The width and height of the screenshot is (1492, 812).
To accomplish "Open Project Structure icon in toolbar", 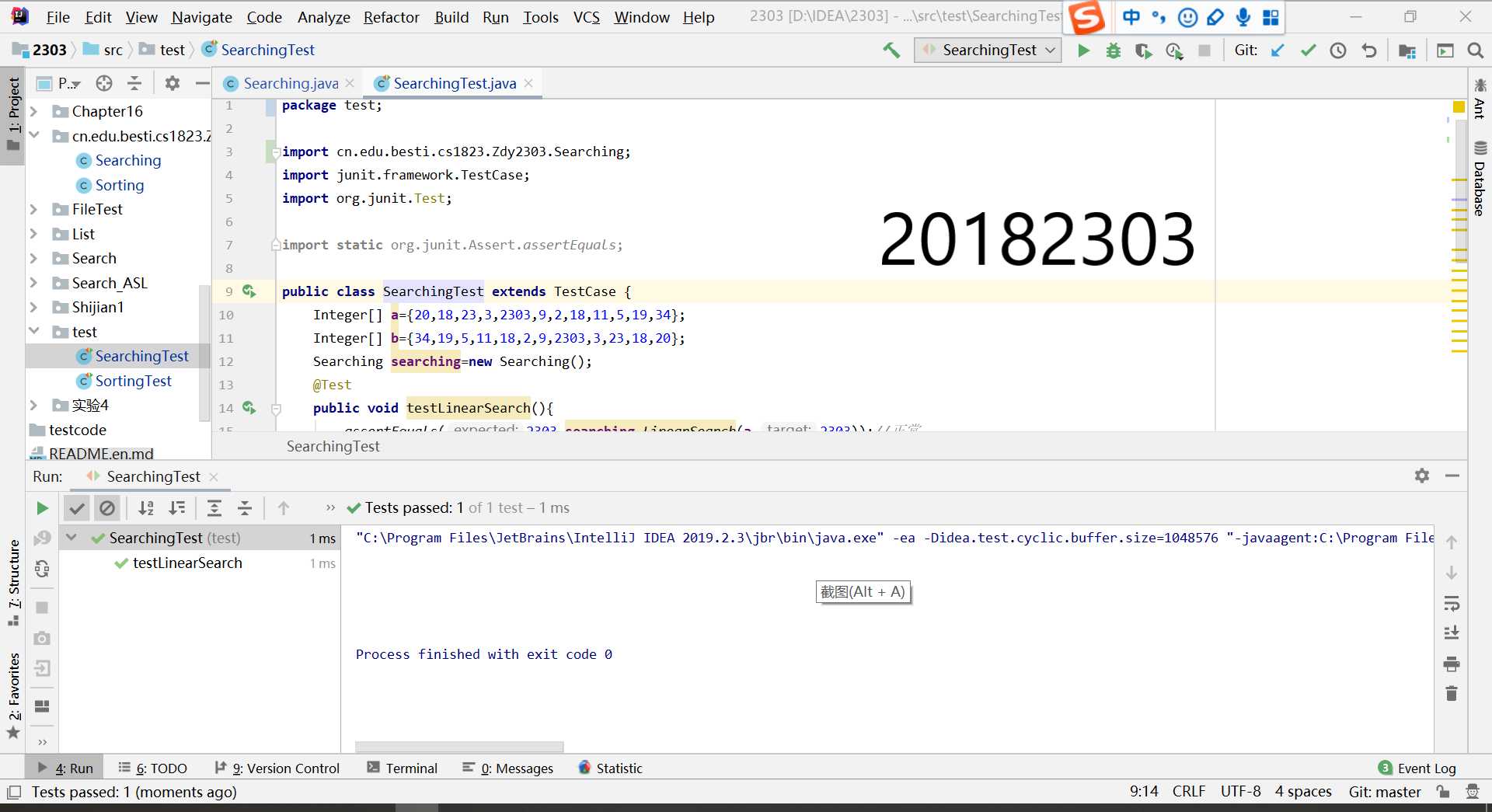I will 1407,51.
